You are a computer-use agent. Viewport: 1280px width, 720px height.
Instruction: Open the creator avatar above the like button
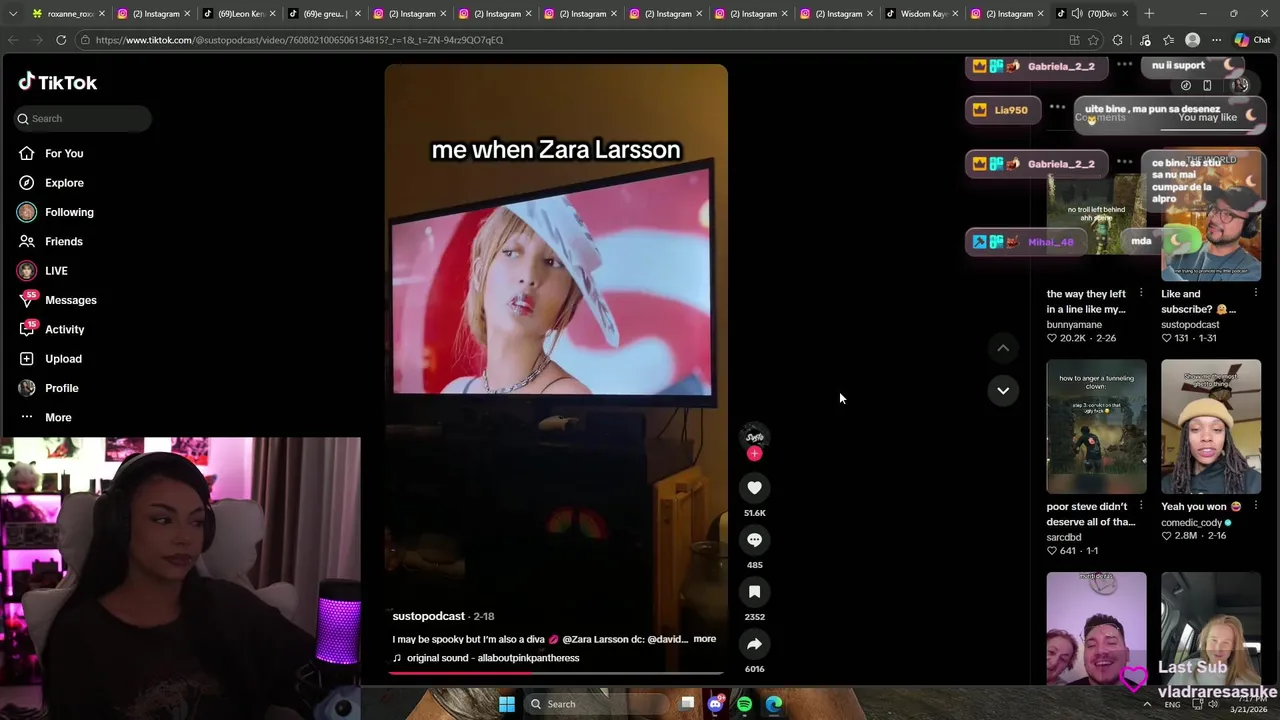pyautogui.click(x=754, y=436)
